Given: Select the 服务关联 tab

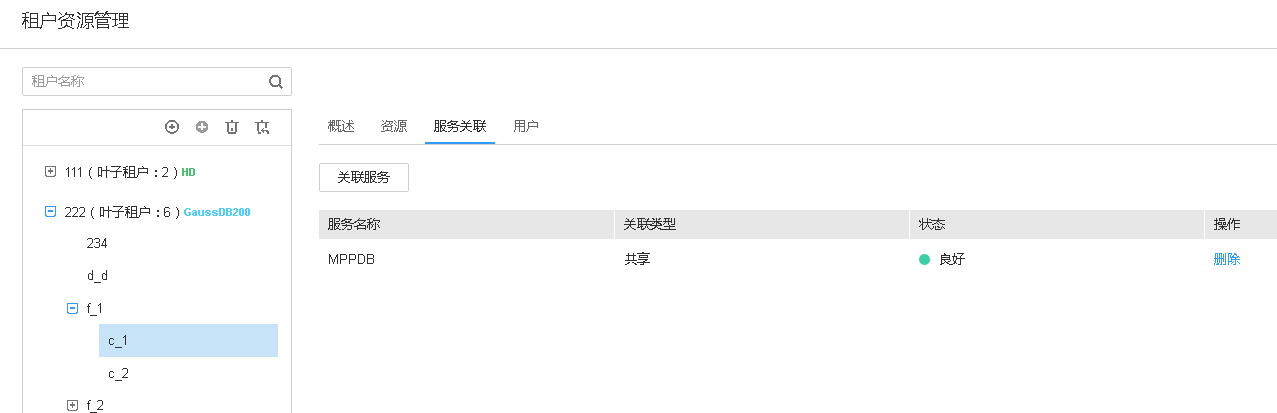Looking at the screenshot, I should (460, 126).
